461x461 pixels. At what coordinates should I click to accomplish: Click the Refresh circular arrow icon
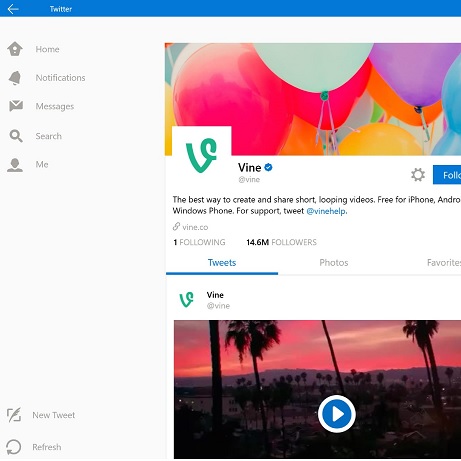[14, 447]
